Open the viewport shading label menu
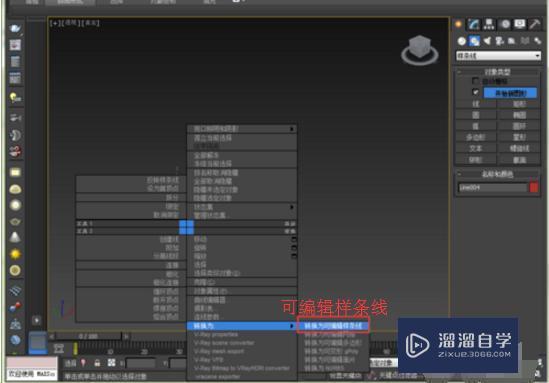The image size is (549, 383). pos(91,23)
